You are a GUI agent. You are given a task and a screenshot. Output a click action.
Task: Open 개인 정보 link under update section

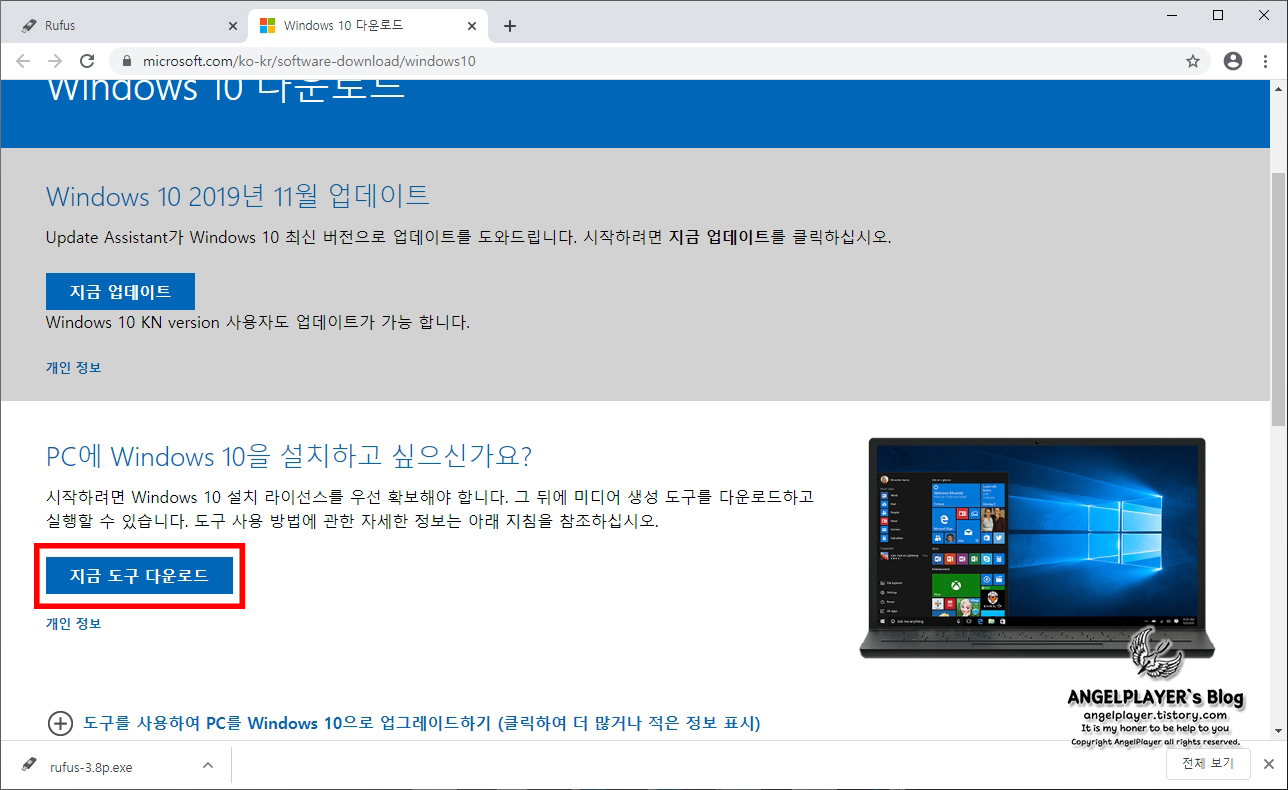click(73, 367)
